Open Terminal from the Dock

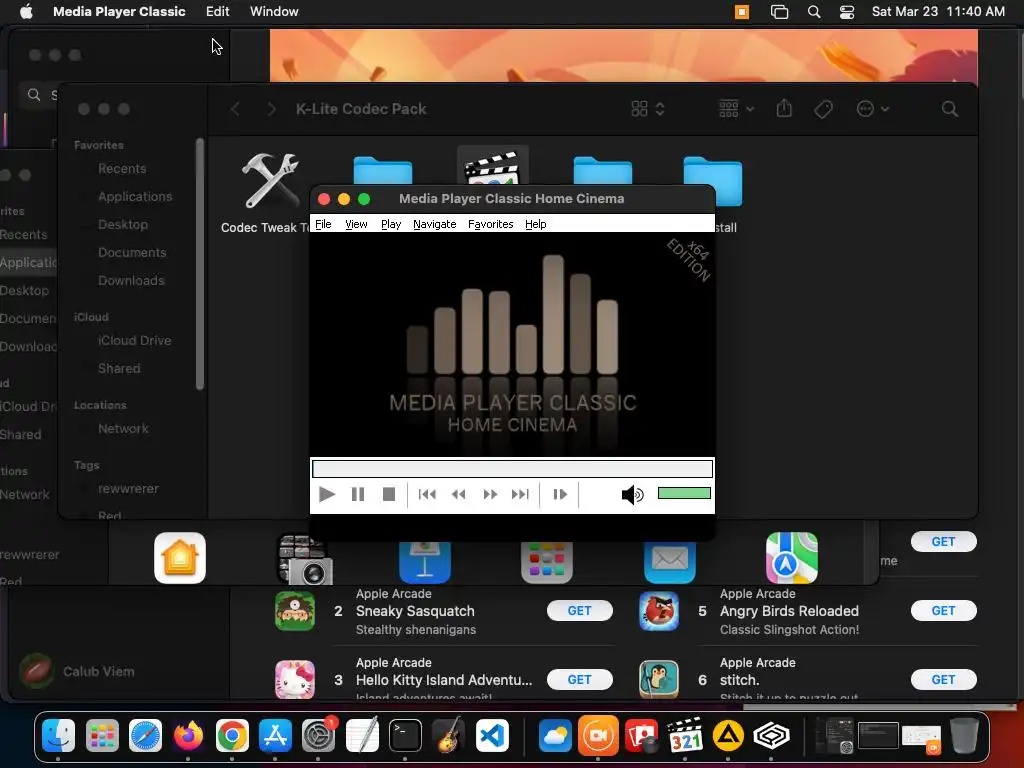(x=405, y=736)
